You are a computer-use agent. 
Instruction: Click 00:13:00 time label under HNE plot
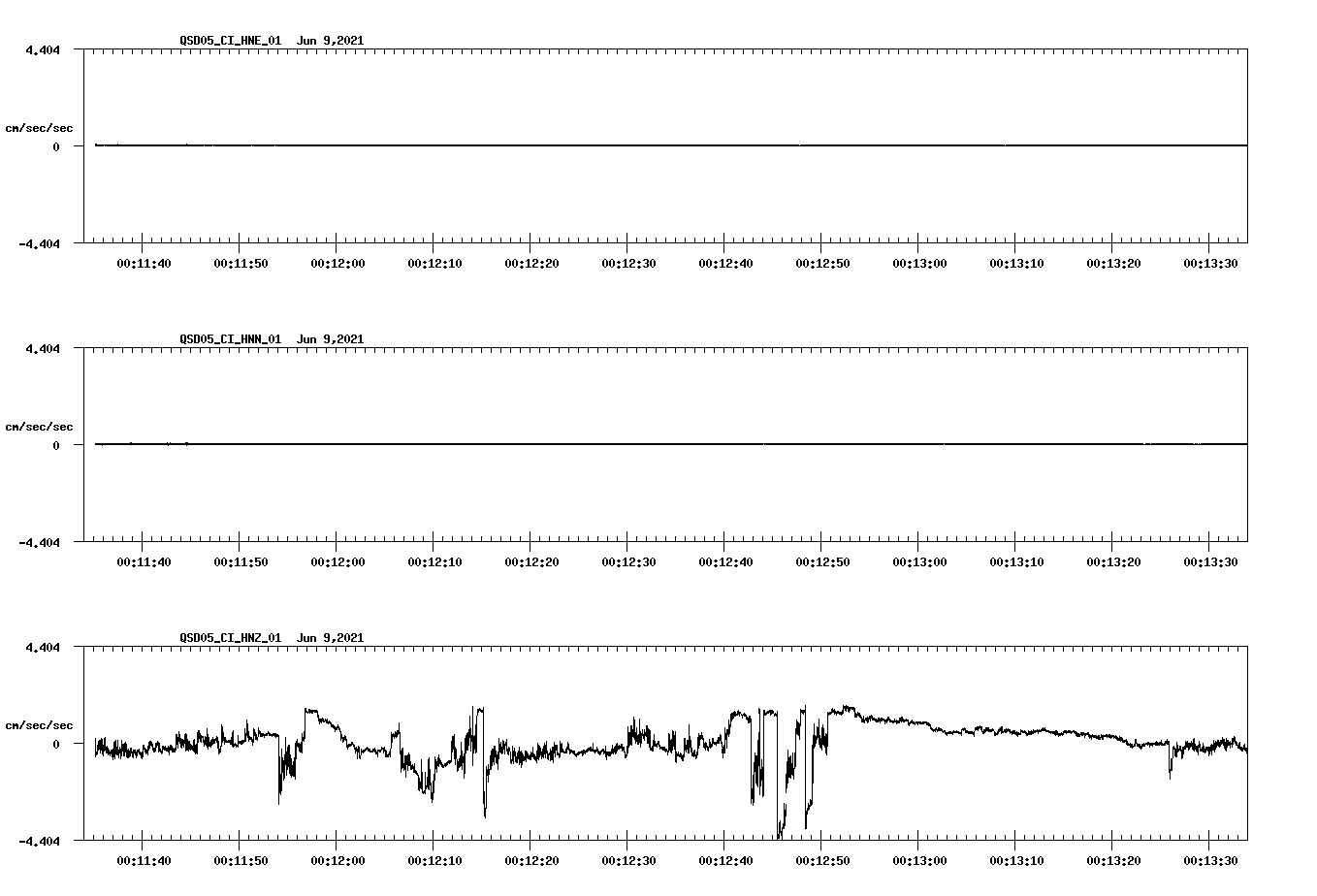point(919,264)
